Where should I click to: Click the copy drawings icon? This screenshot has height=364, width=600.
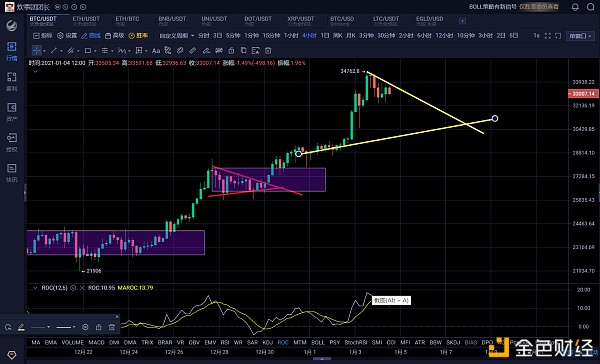coord(243,51)
